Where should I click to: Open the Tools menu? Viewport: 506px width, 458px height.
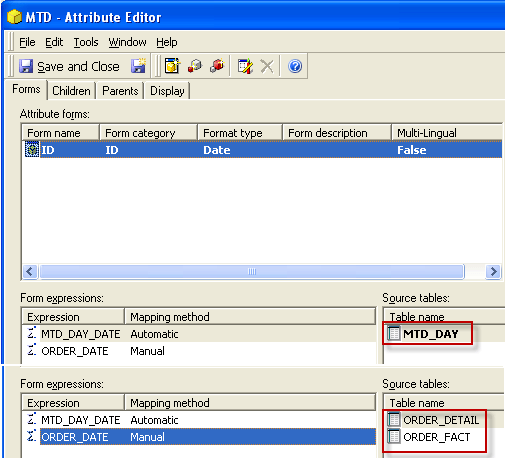86,42
